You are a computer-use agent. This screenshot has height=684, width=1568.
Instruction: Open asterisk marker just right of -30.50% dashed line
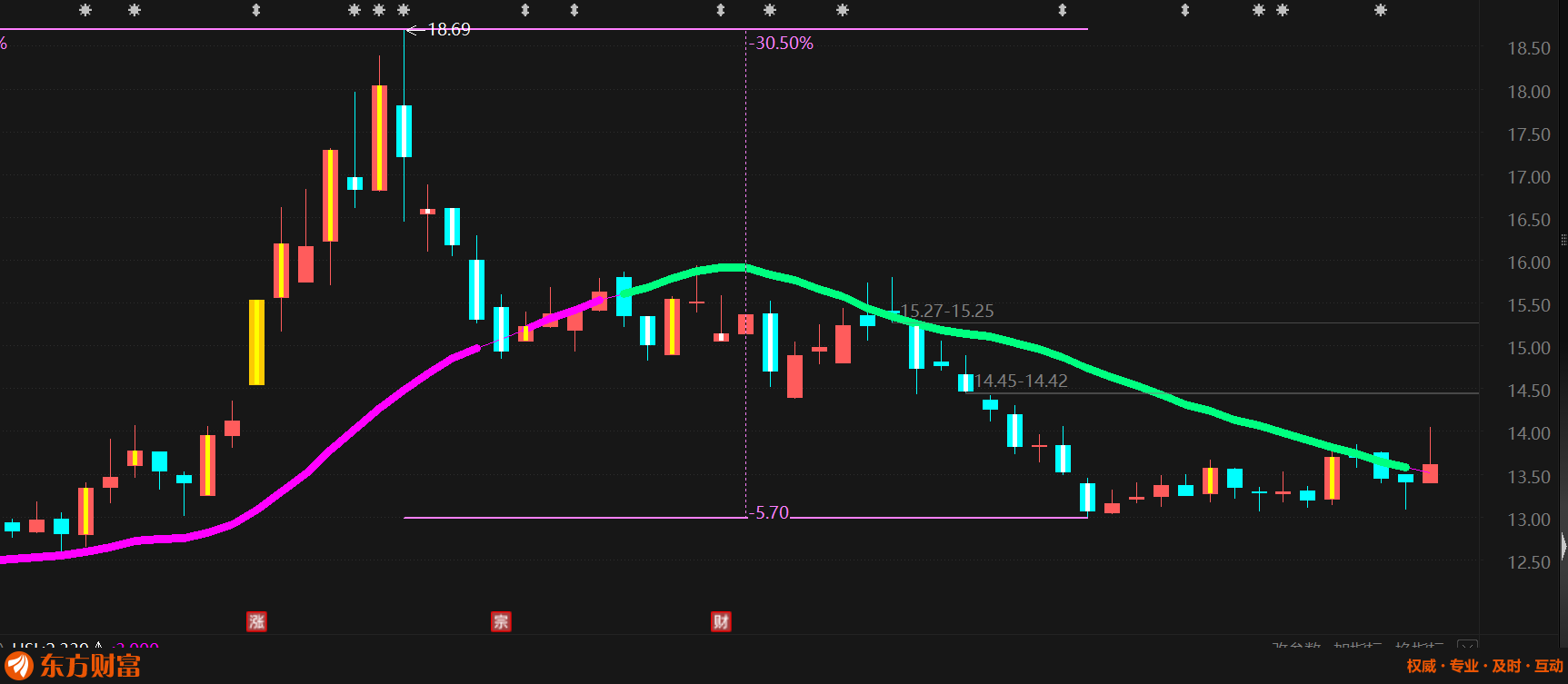click(x=770, y=10)
